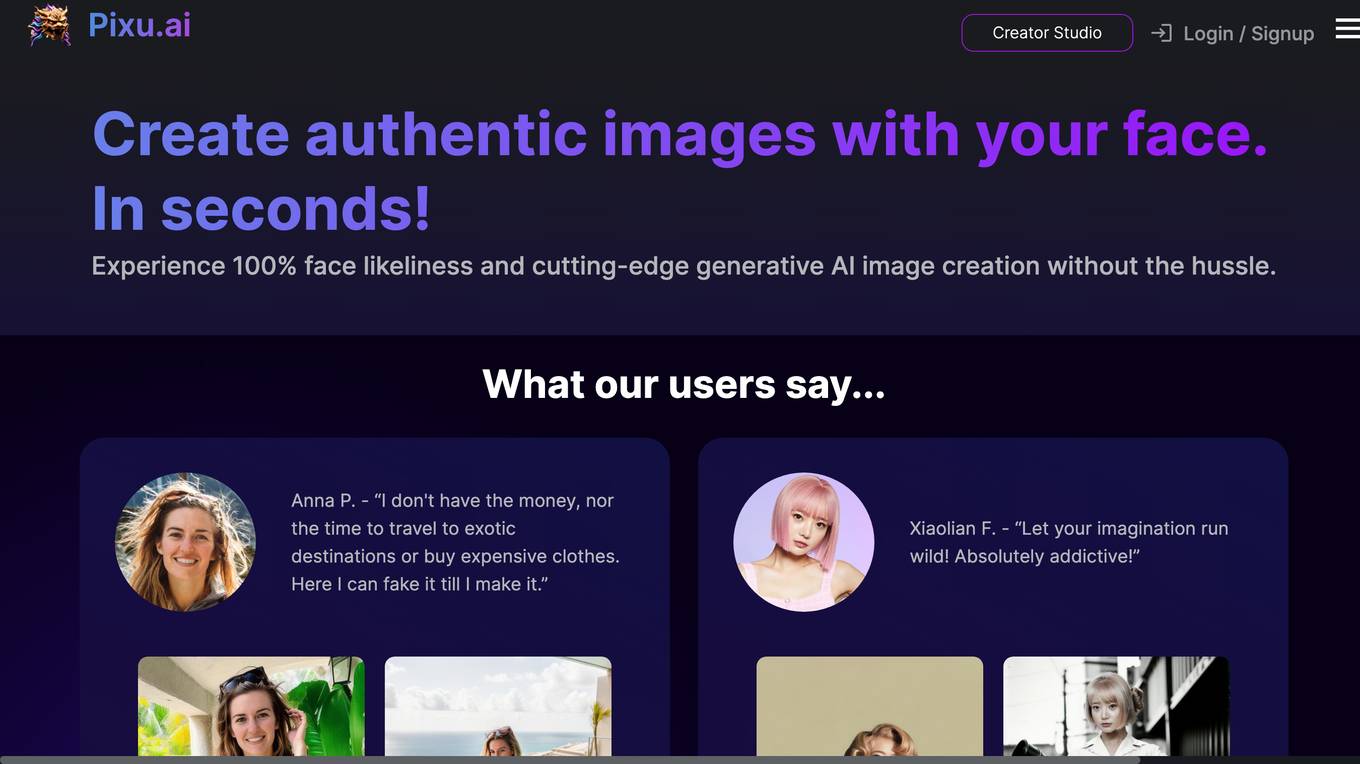
Task: Open the Creator Studio button
Action: (x=1047, y=33)
